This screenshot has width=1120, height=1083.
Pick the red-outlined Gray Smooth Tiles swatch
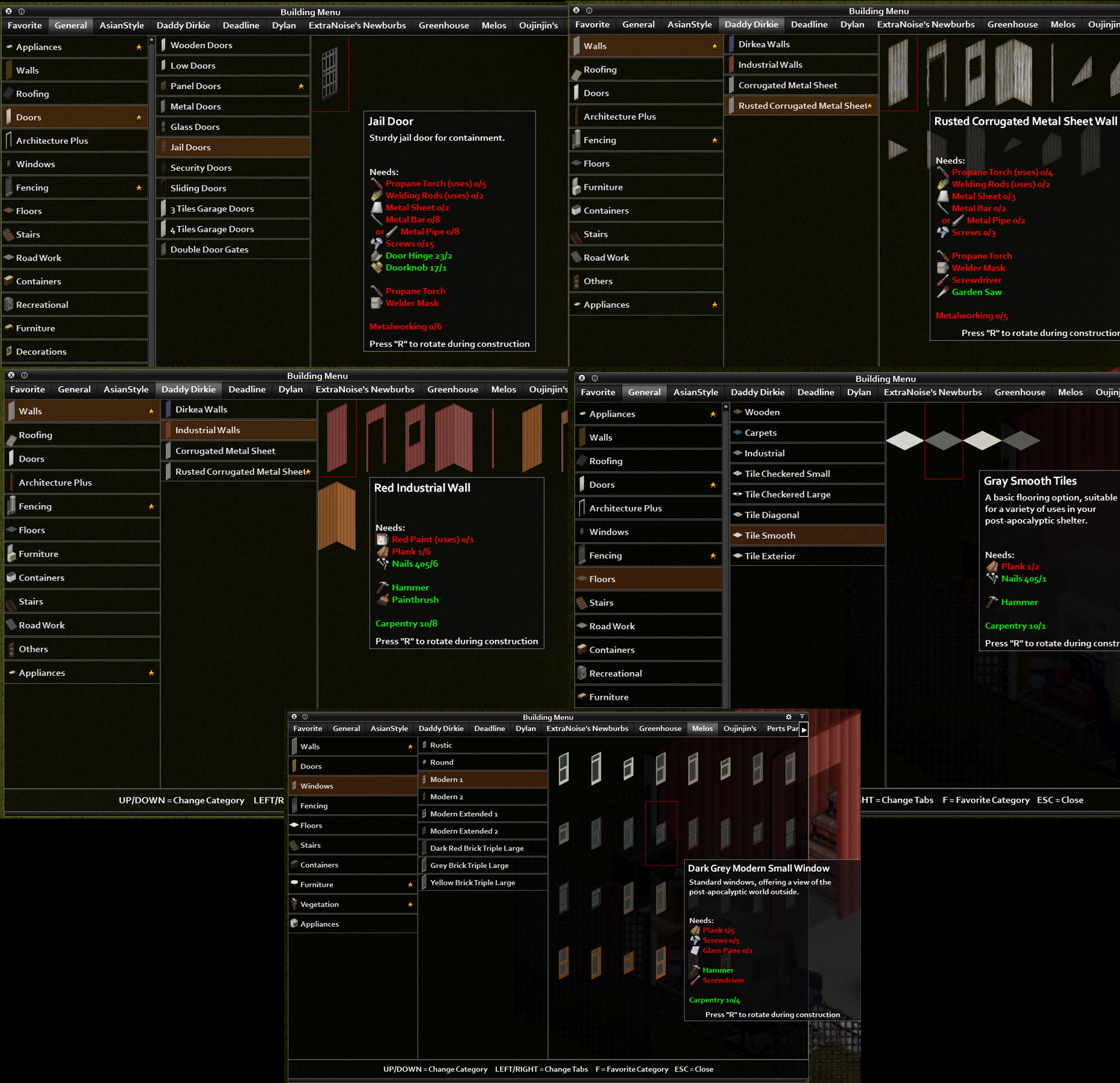pos(943,440)
